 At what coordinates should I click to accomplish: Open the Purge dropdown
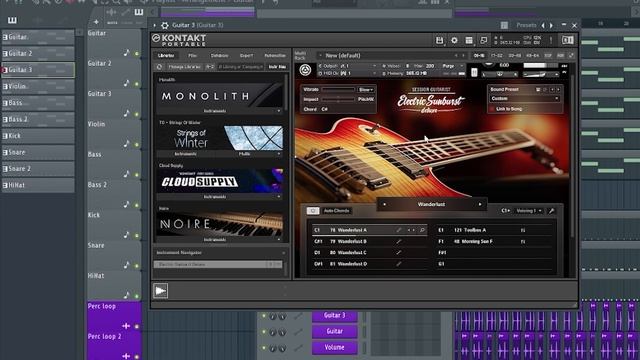point(453,66)
